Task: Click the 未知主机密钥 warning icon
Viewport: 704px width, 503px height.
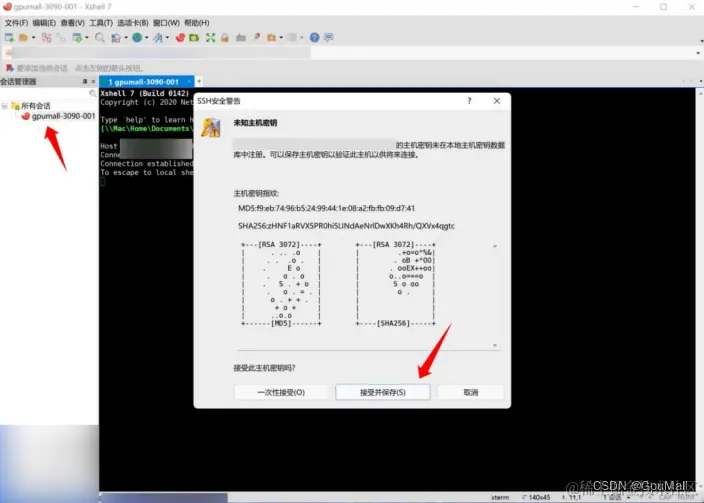Action: [x=211, y=128]
